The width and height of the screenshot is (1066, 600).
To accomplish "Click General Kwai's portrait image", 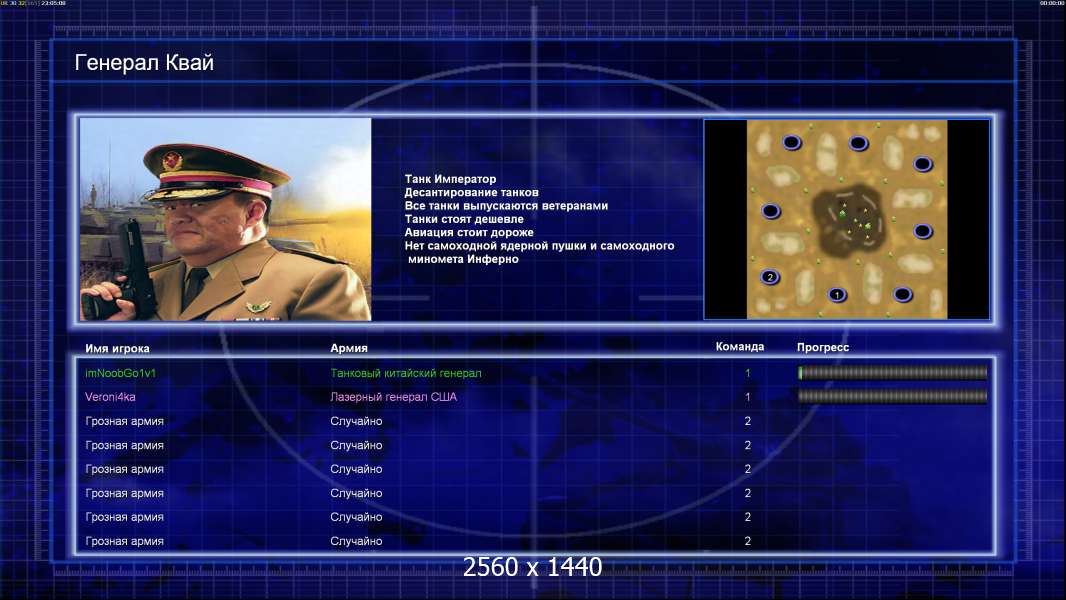I will click(x=225, y=219).
